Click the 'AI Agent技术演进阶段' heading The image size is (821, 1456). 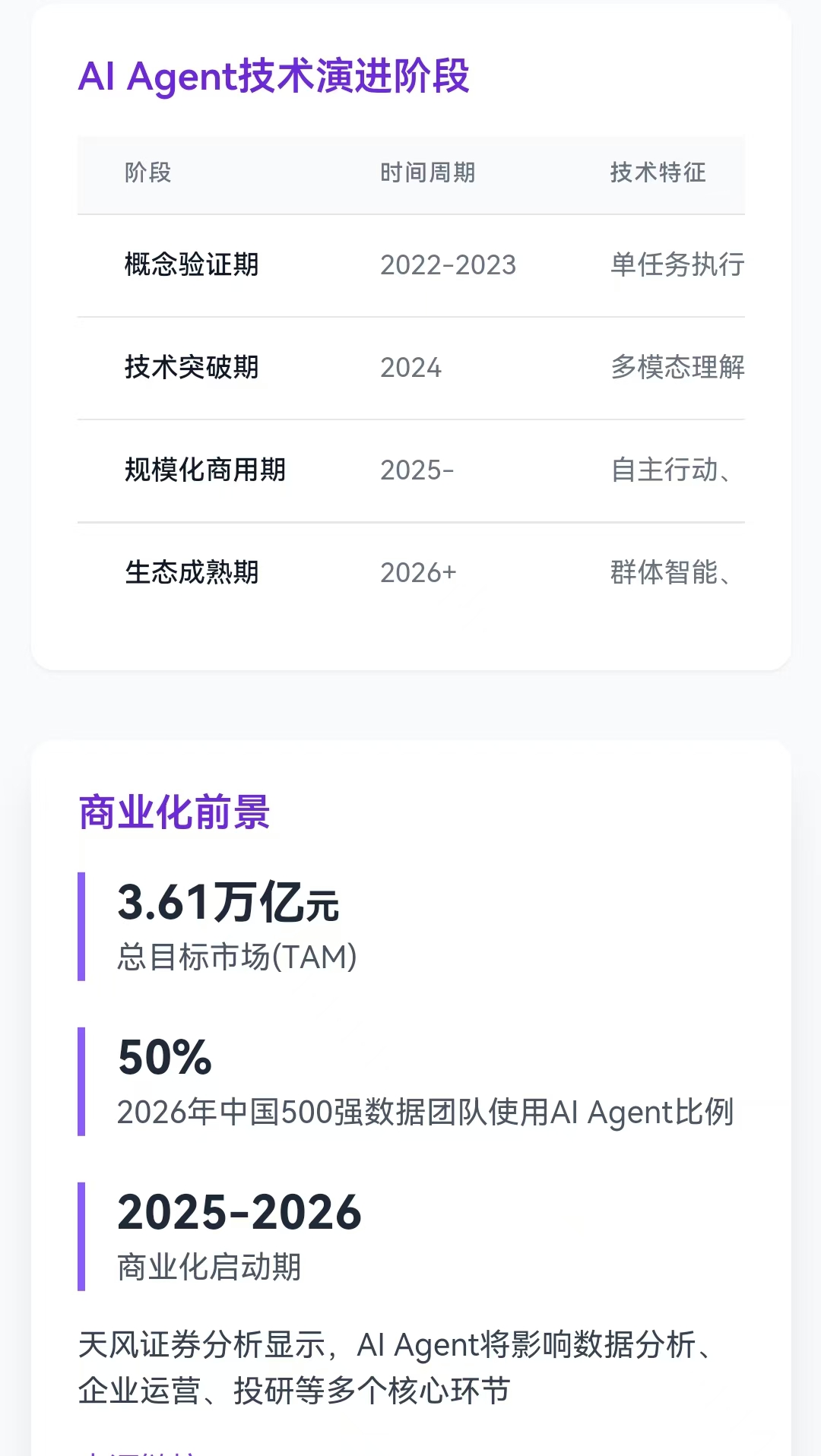click(x=274, y=77)
